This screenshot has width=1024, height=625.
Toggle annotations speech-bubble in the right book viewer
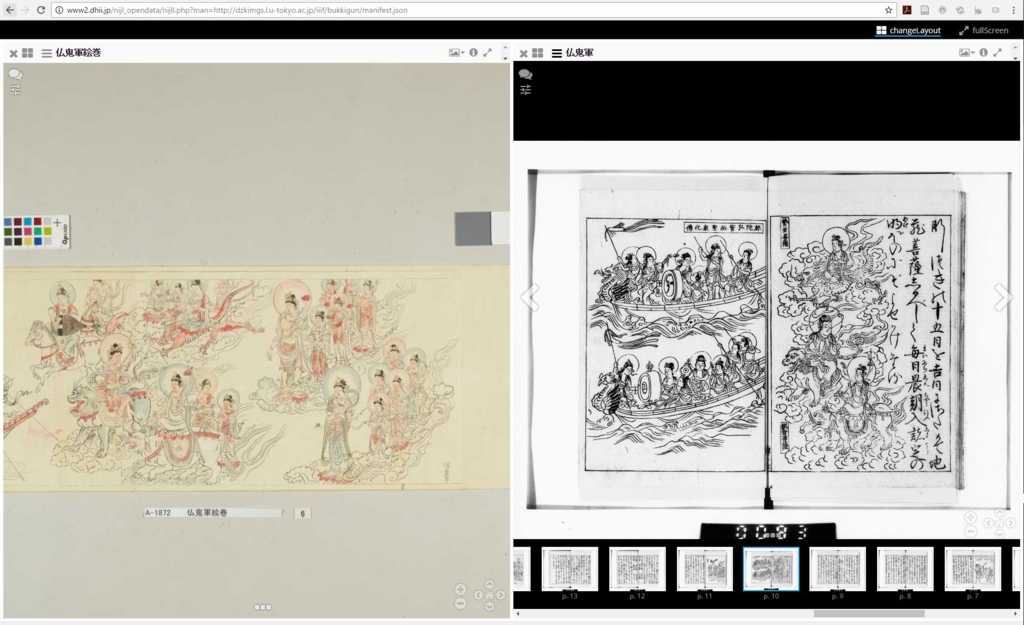pyautogui.click(x=525, y=74)
